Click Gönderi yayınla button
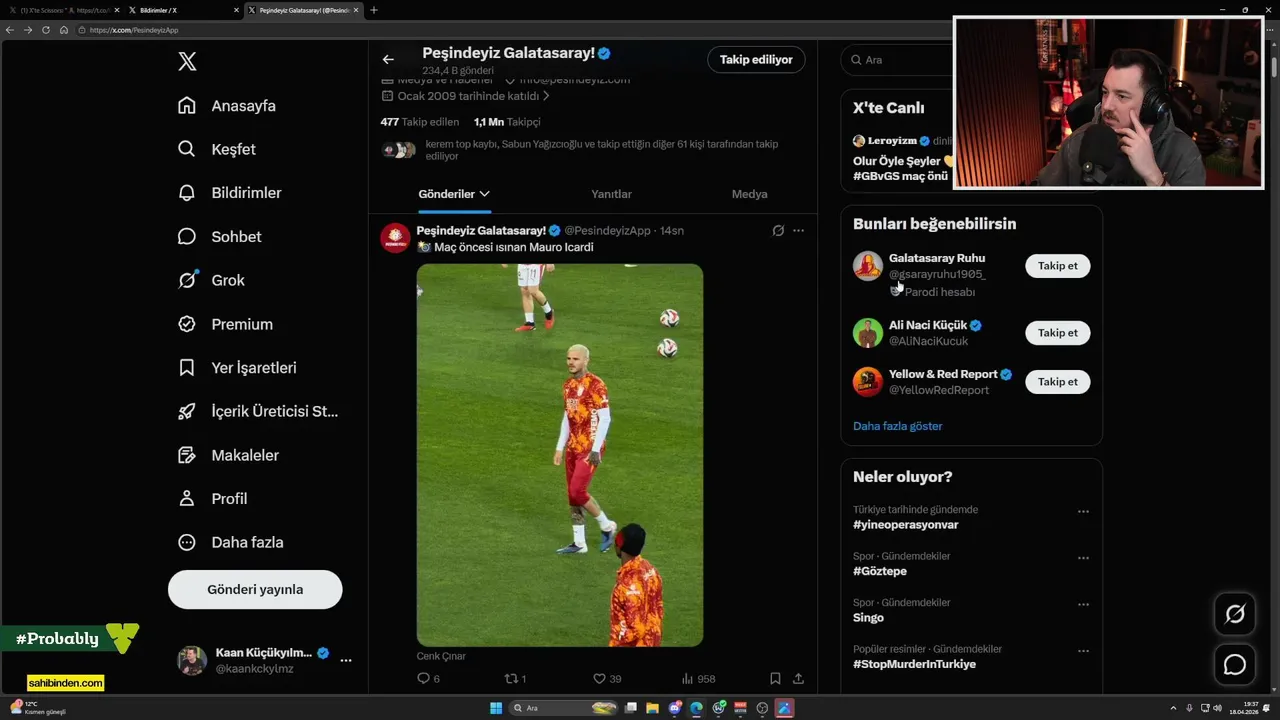This screenshot has height=720, width=1280. point(255,589)
